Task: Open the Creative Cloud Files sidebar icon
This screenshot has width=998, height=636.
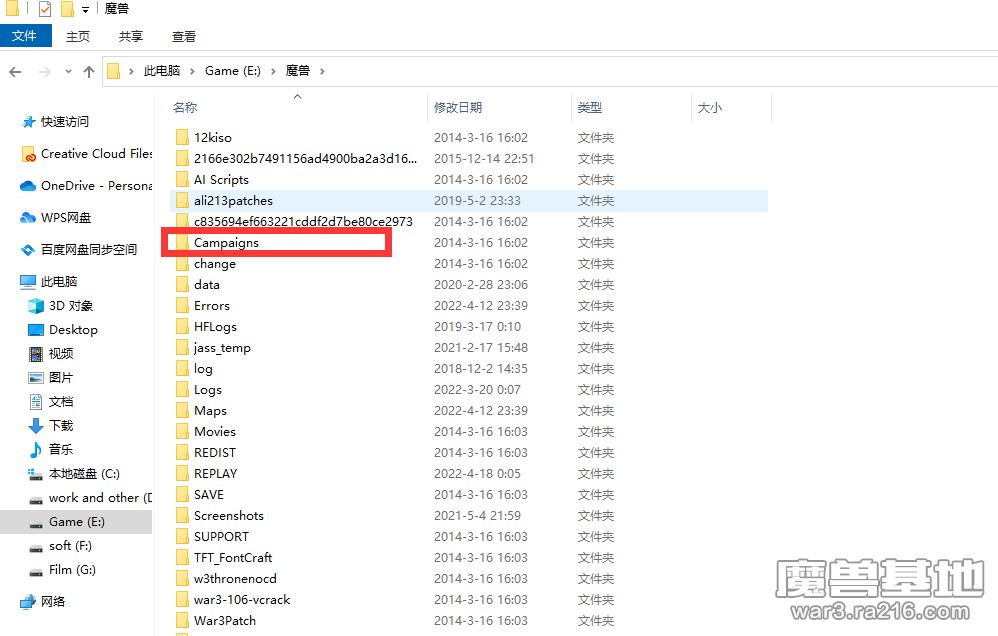Action: (28, 154)
